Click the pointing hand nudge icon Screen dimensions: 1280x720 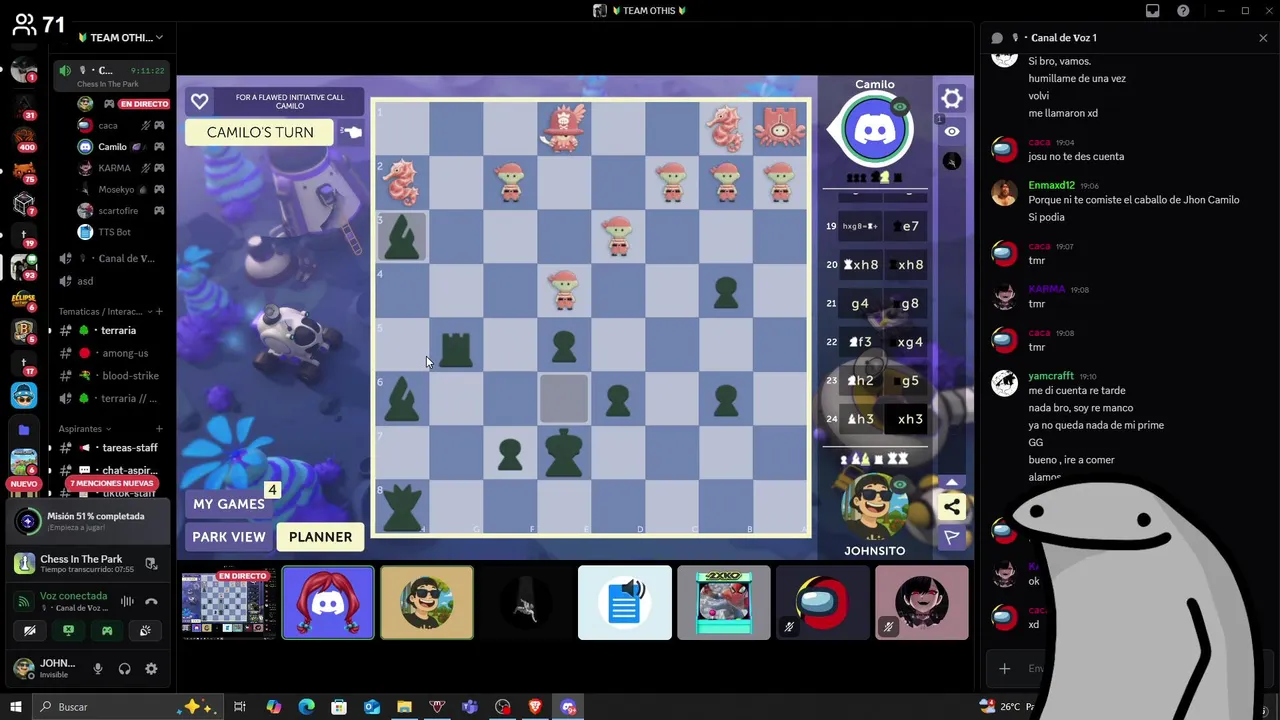coord(350,132)
